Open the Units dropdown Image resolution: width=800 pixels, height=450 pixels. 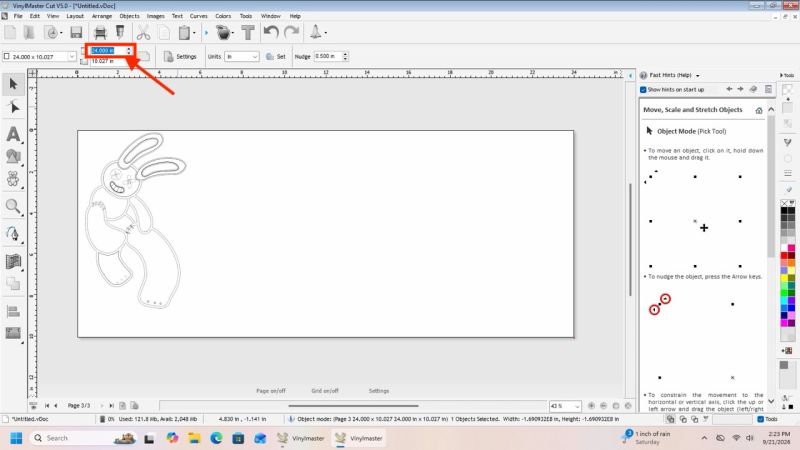click(255, 57)
